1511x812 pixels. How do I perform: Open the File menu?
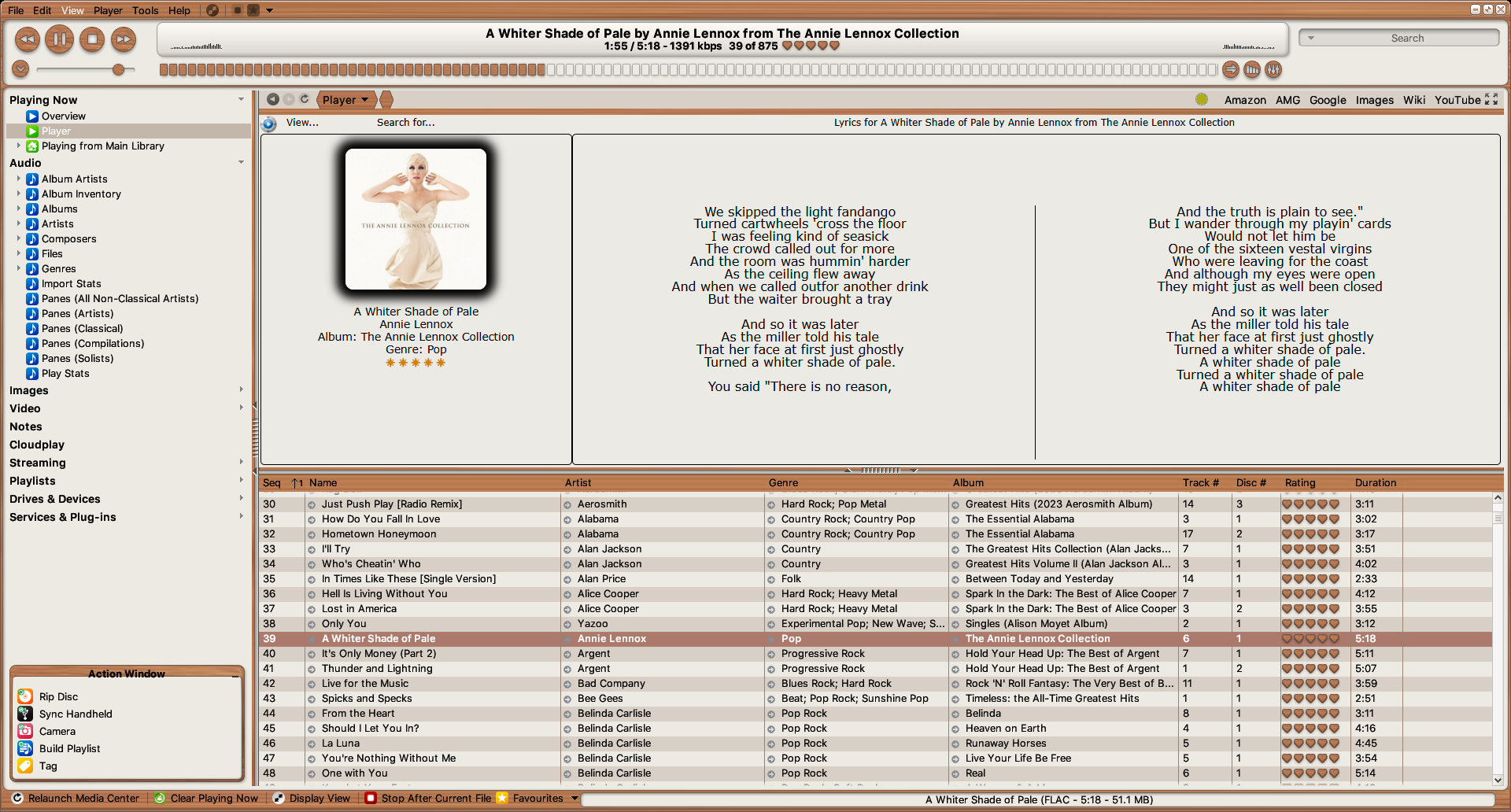pyautogui.click(x=16, y=10)
